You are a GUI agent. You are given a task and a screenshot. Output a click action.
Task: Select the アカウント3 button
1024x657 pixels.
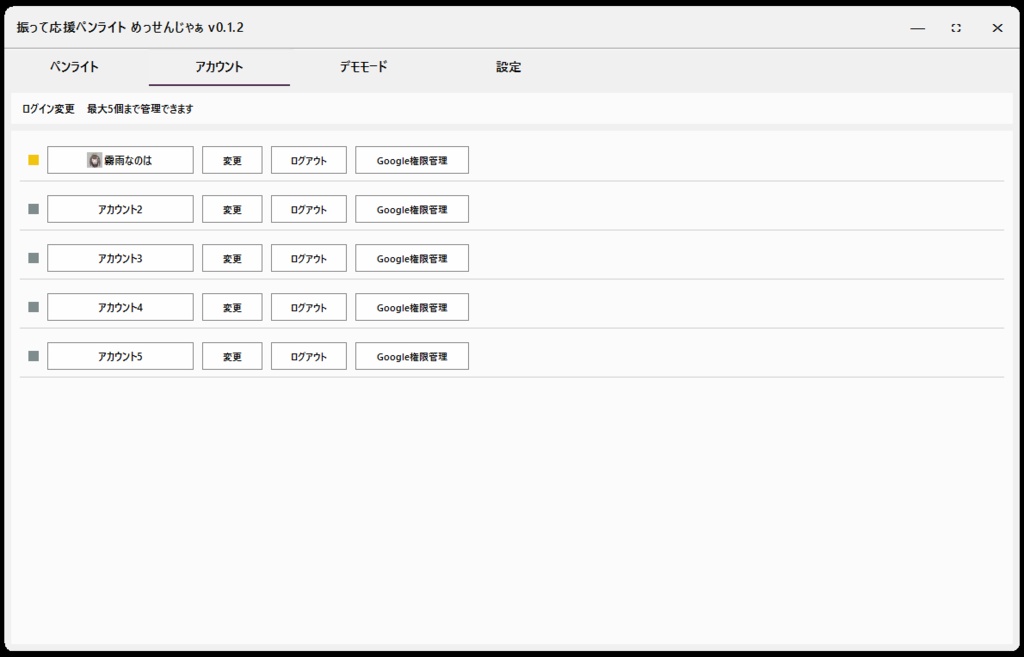point(120,258)
